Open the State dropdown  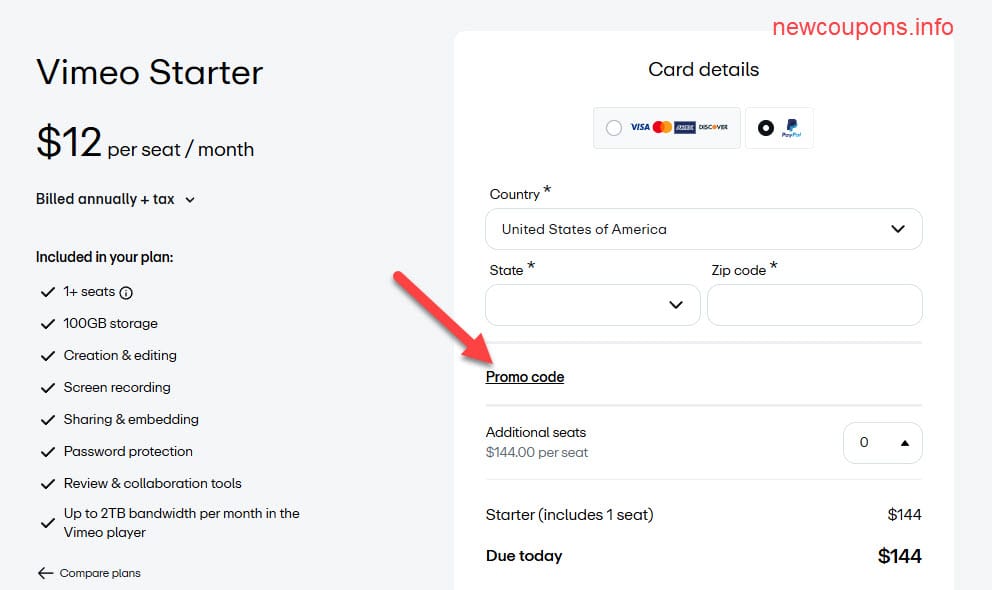click(x=592, y=305)
